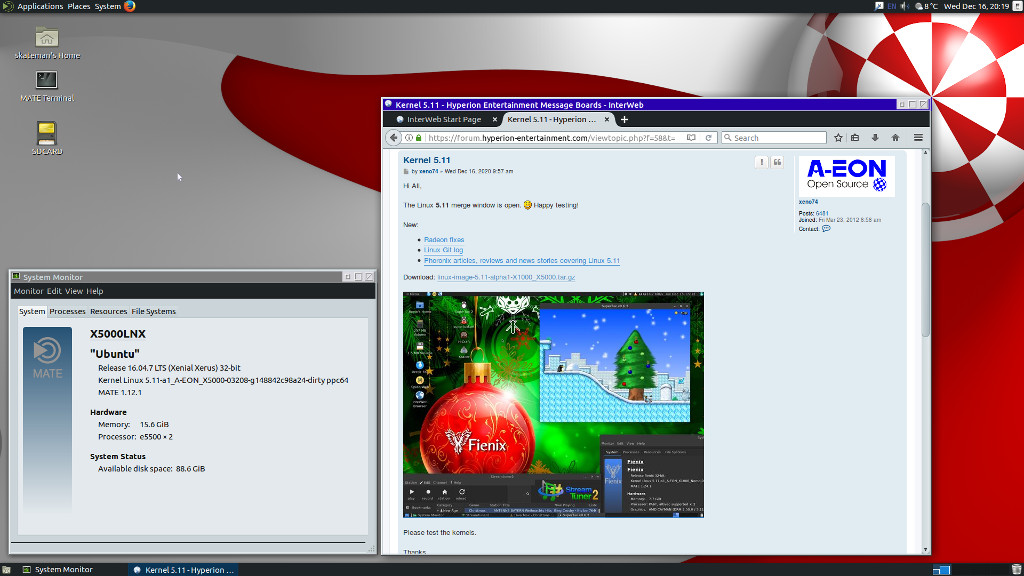Open the volume control in the top panel
This screenshot has height=576, width=1024.
904,6
